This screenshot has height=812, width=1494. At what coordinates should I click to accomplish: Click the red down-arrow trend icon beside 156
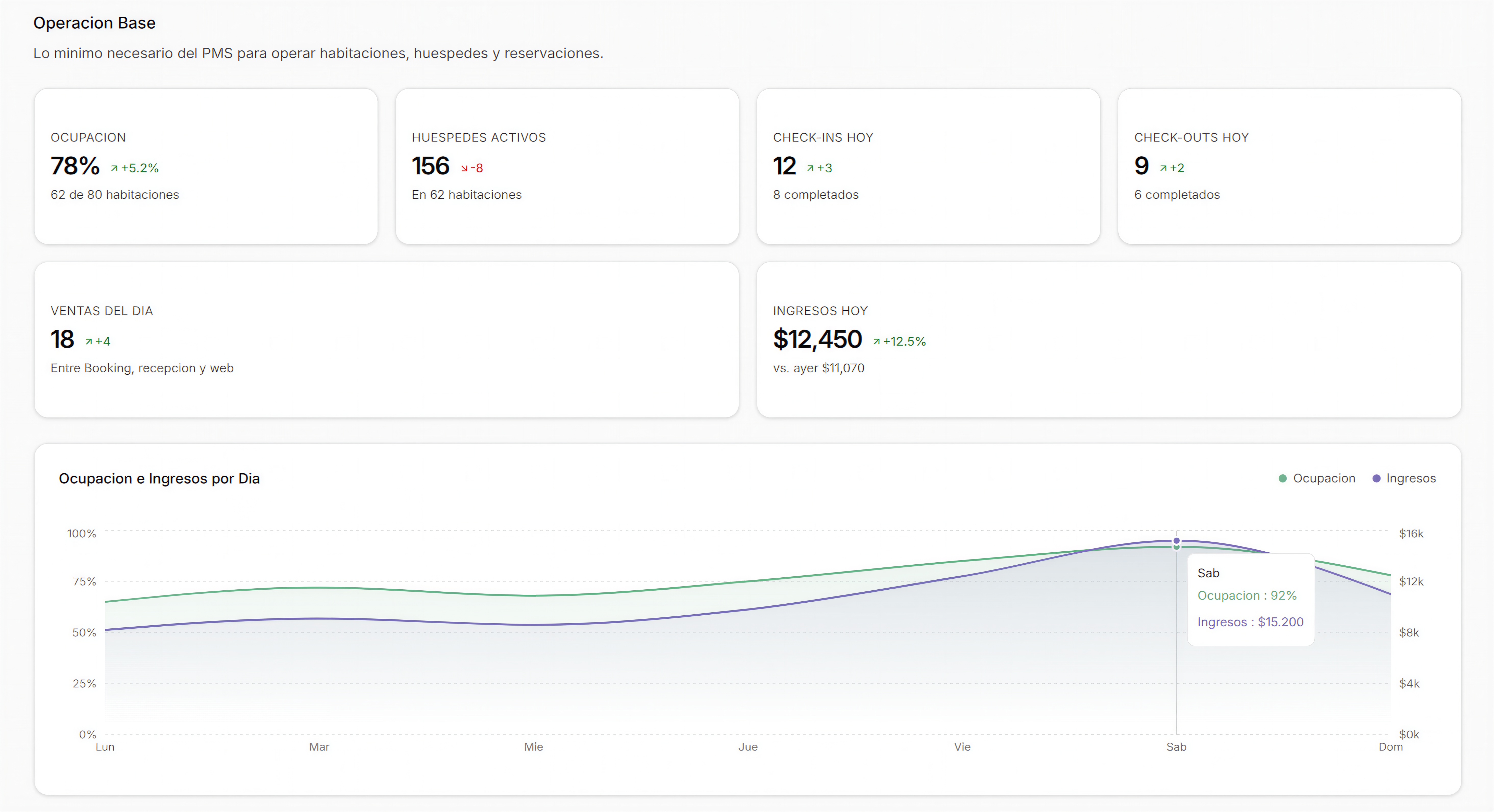coord(464,169)
